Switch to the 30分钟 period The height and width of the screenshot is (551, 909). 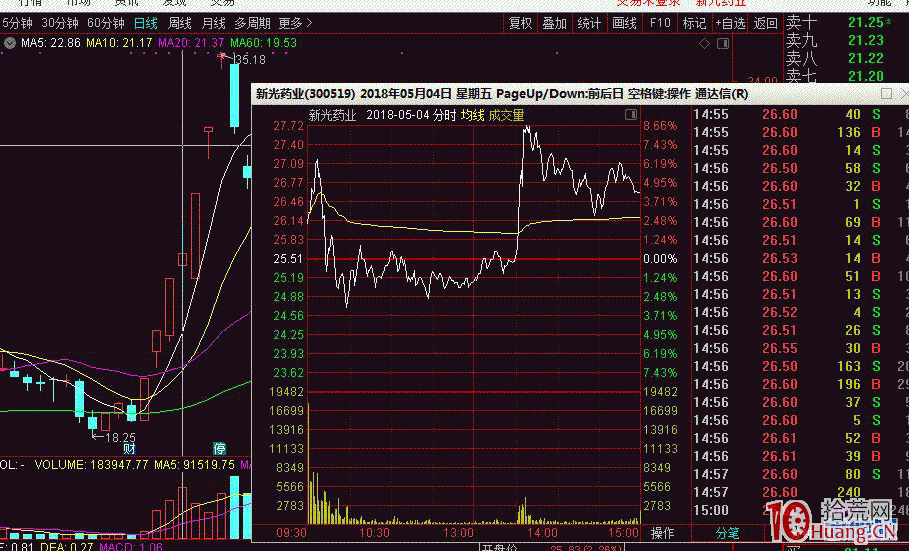coord(60,24)
